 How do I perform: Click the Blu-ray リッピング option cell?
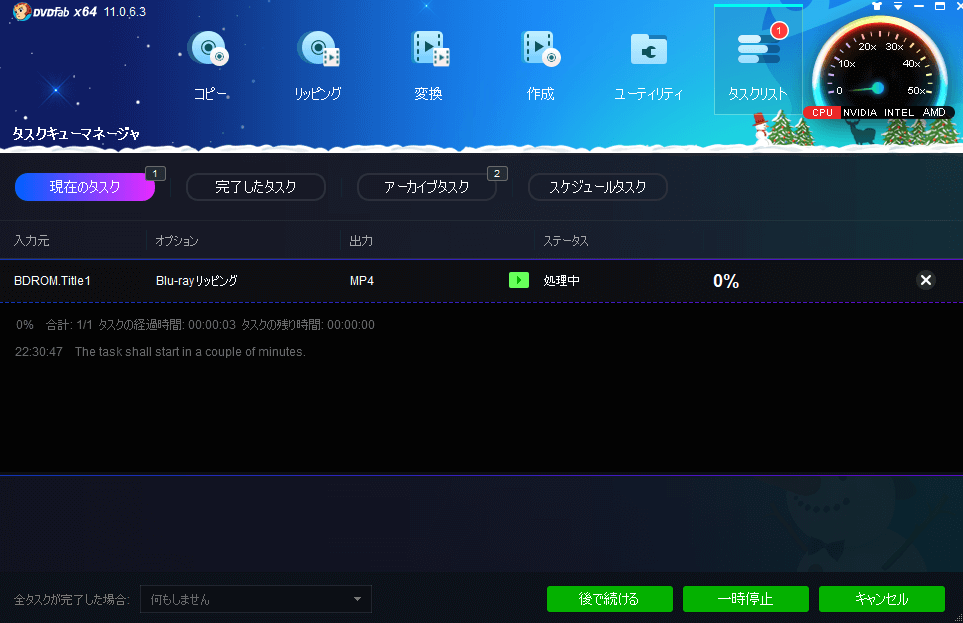click(197, 281)
